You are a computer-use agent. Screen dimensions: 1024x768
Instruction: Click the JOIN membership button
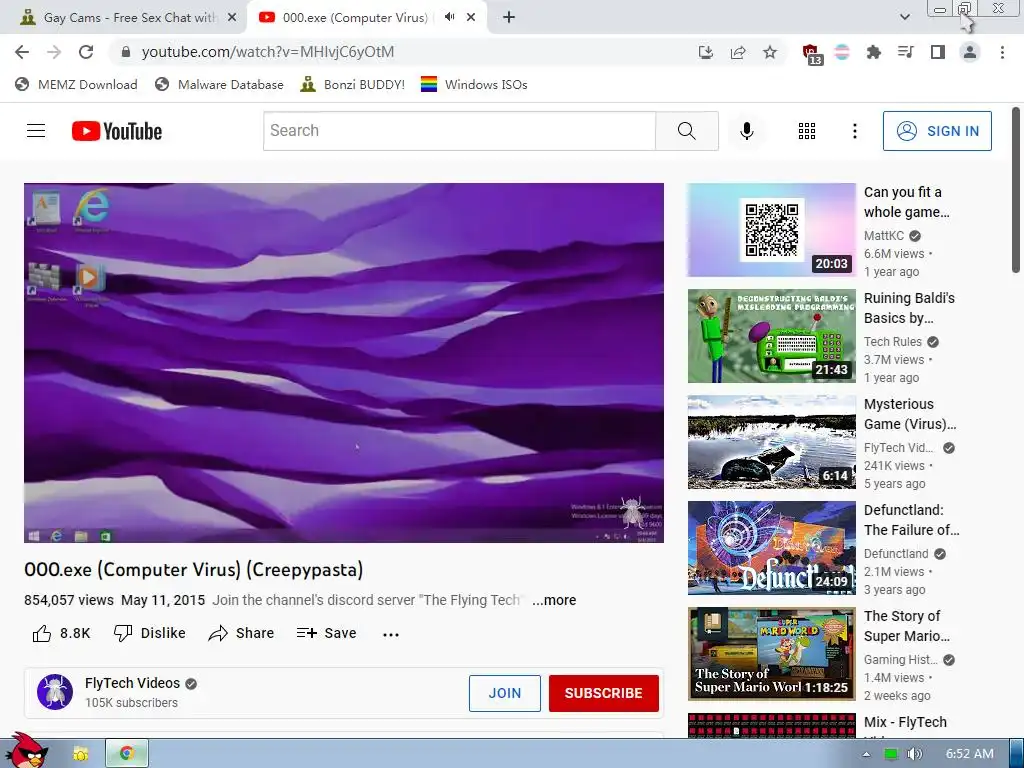click(505, 693)
